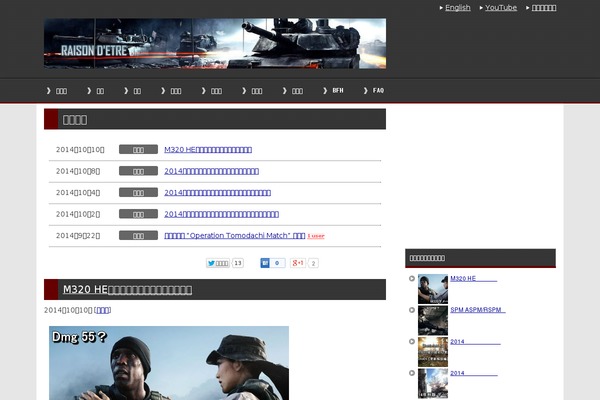Click category tag on 2014/10/10 news row
Image resolution: width=600 pixels, height=400 pixels.
click(138, 149)
